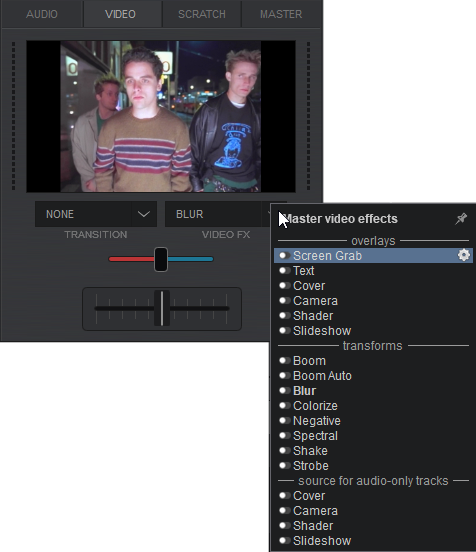This screenshot has width=476, height=552.
Task: Pin the Master video effects panel
Action: point(461,219)
